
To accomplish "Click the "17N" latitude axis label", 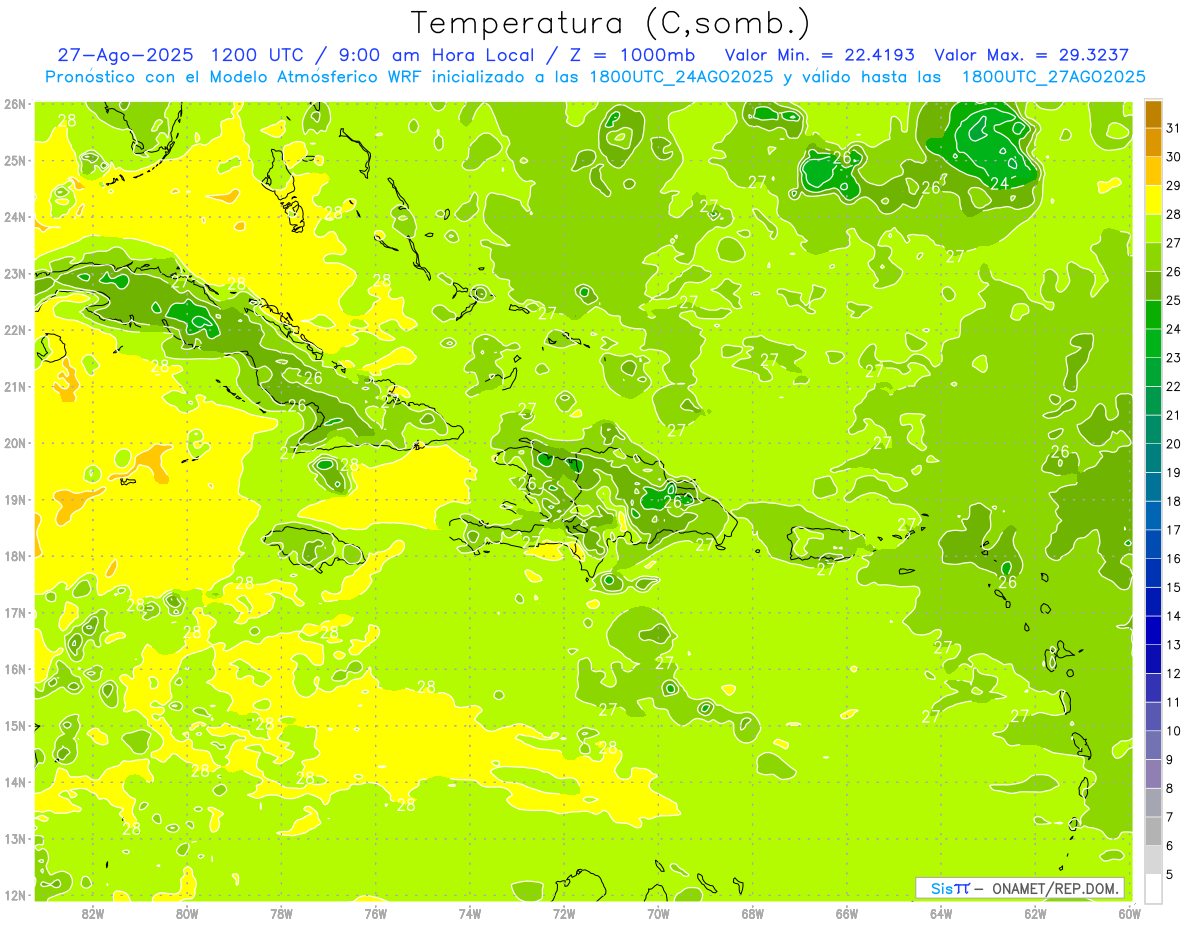I will [x=15, y=613].
